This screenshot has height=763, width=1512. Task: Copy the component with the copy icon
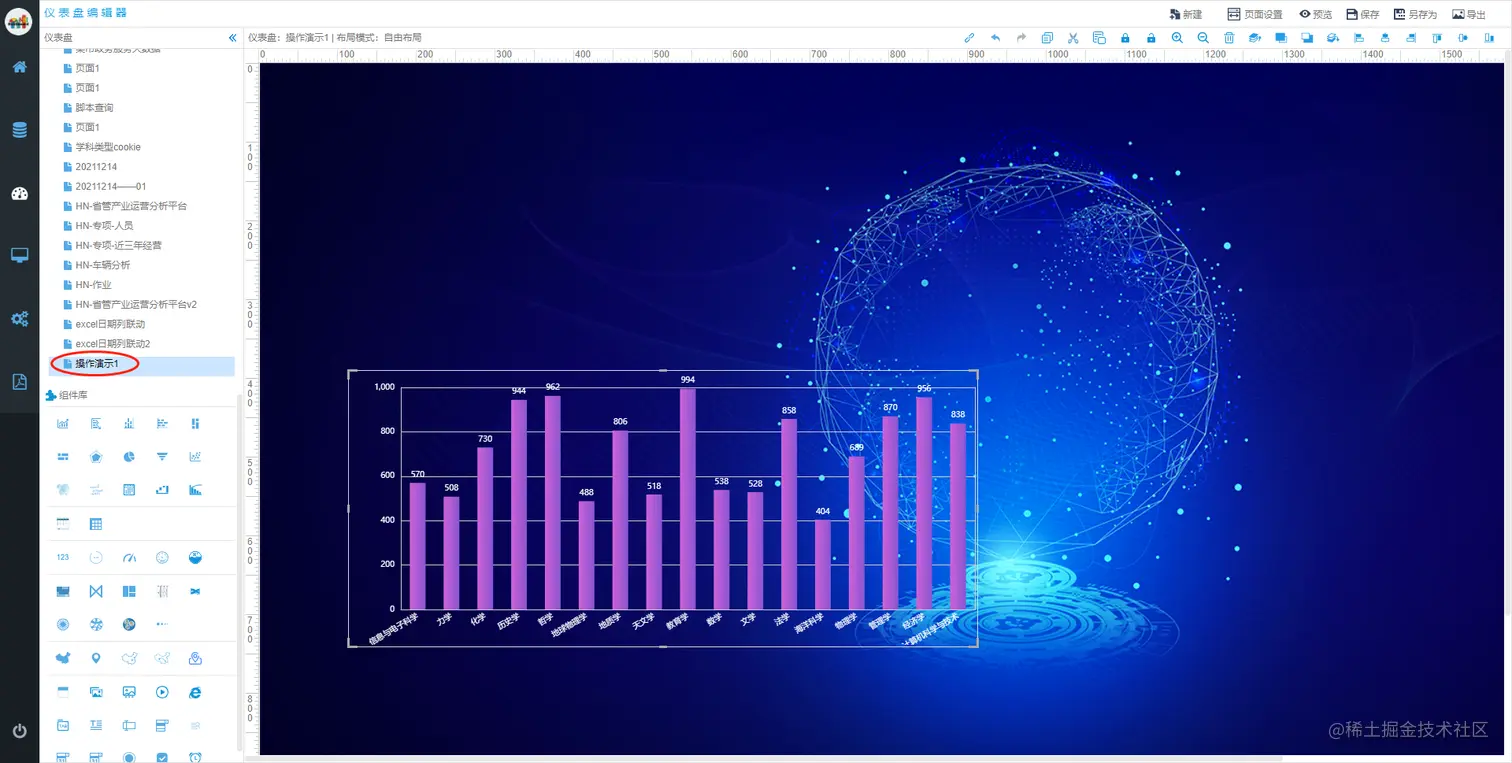1047,38
